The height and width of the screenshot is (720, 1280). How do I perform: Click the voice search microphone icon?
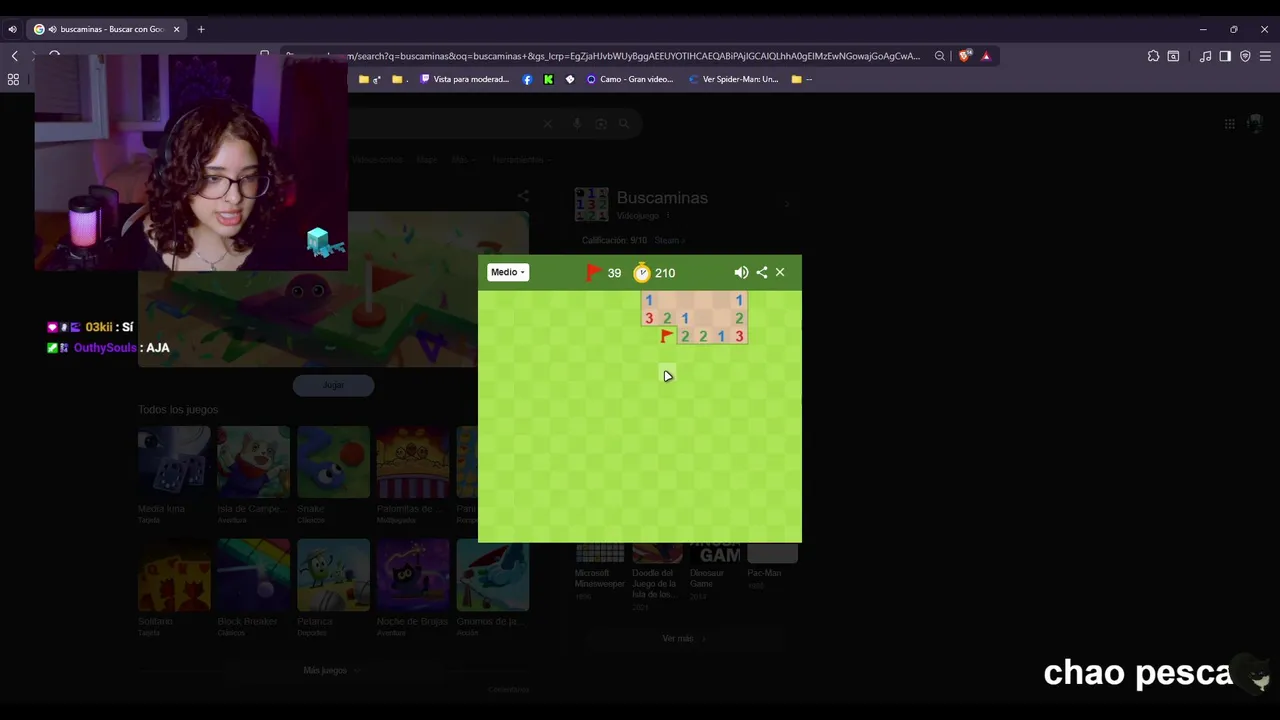tap(577, 124)
